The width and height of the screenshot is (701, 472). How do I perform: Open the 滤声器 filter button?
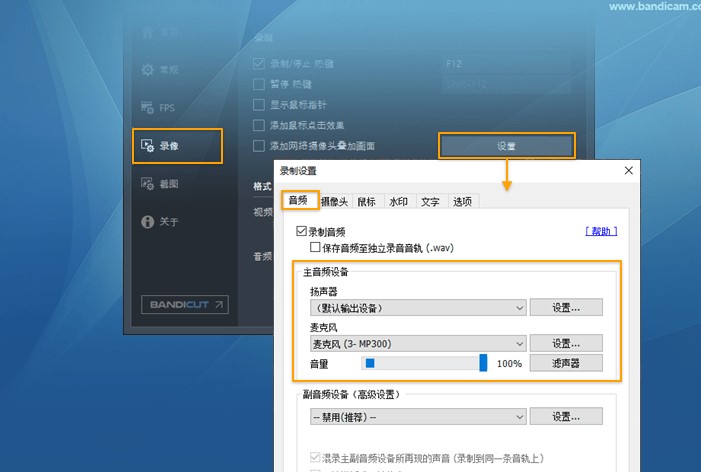[566, 363]
